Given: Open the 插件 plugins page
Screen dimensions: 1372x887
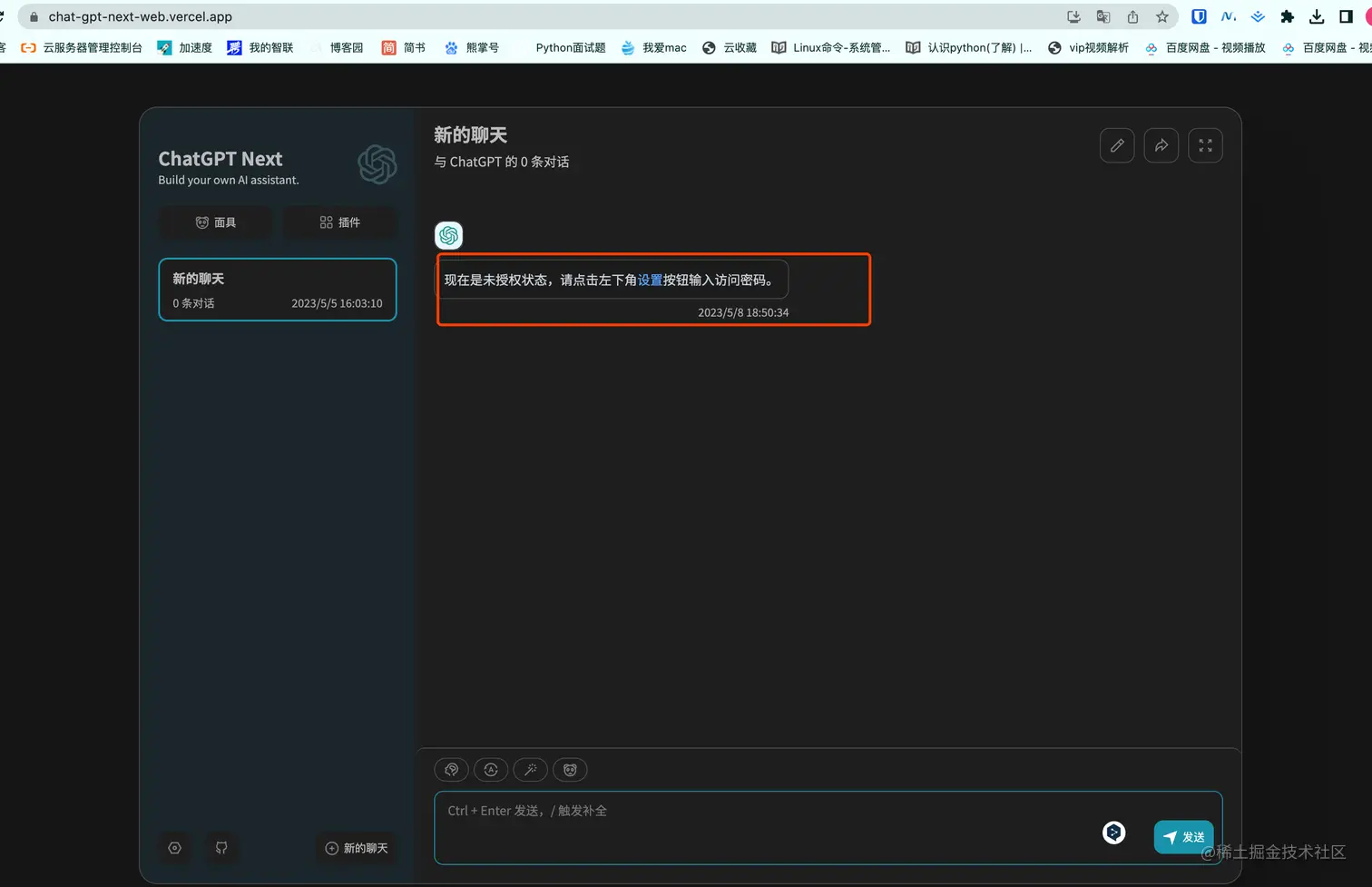Looking at the screenshot, I should click(340, 222).
